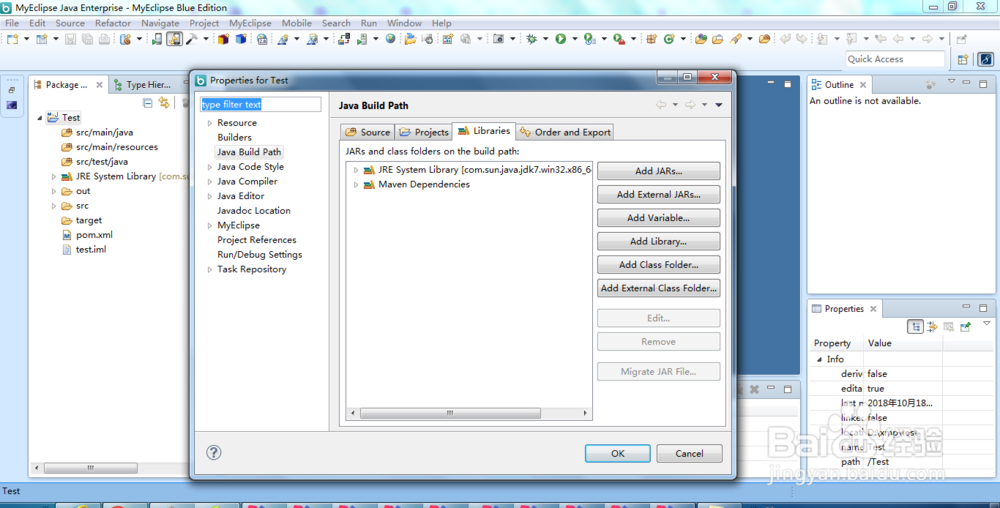The height and width of the screenshot is (508, 1000).
Task: Open the dropdown arrow next to Debug icon
Action: pyautogui.click(x=545, y=39)
